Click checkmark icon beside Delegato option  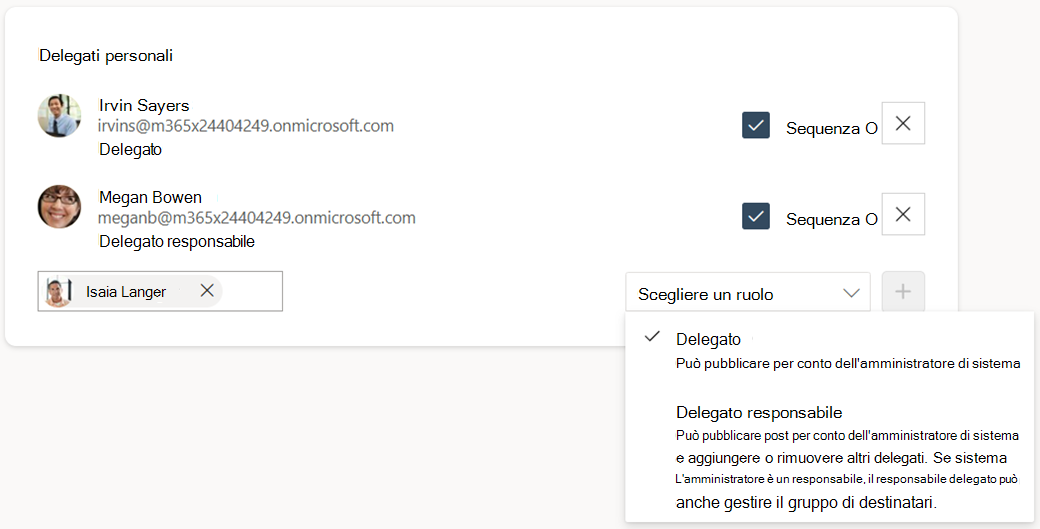[x=653, y=337]
